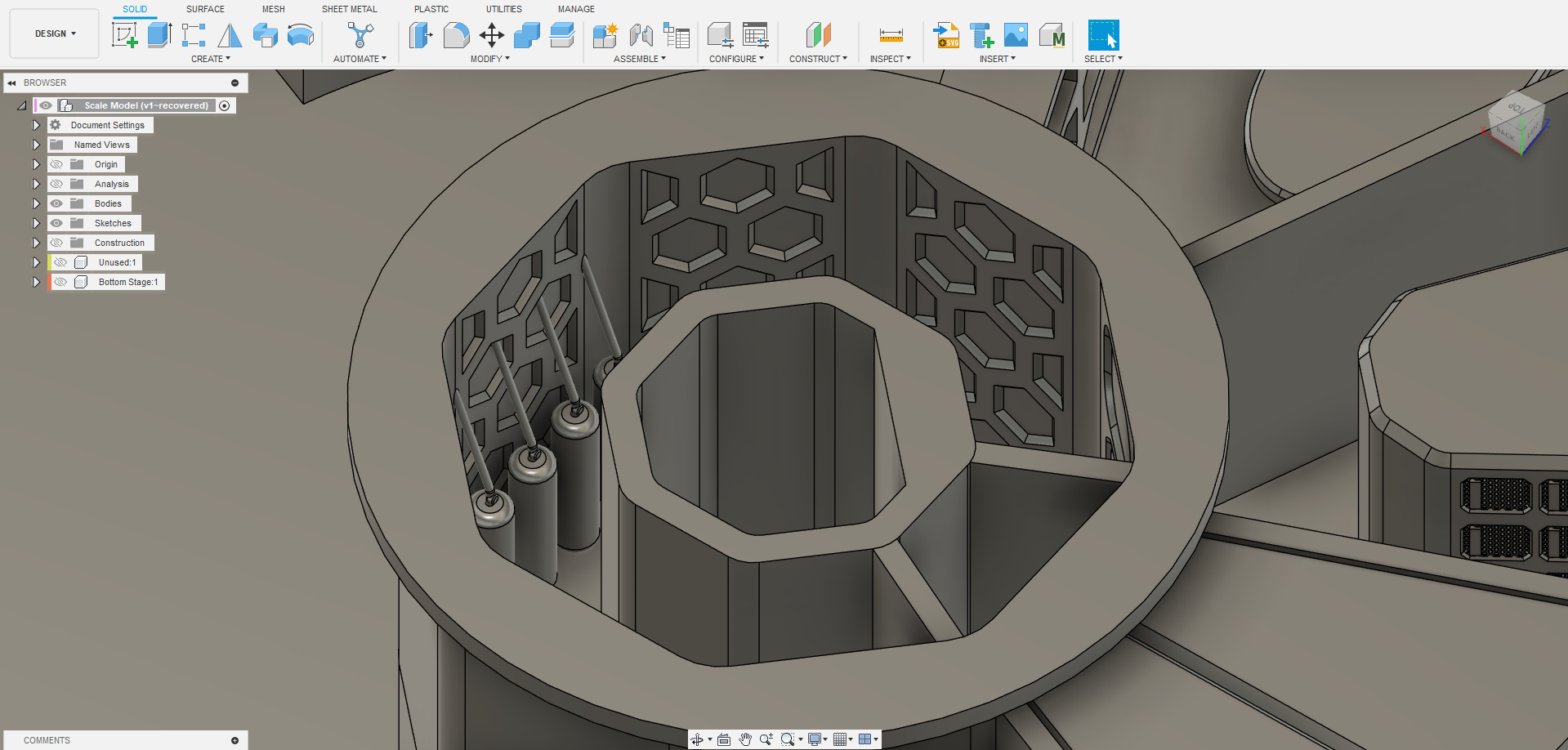1568x750 pixels.
Task: Show the Construction folder via eye icon
Action: (56, 243)
